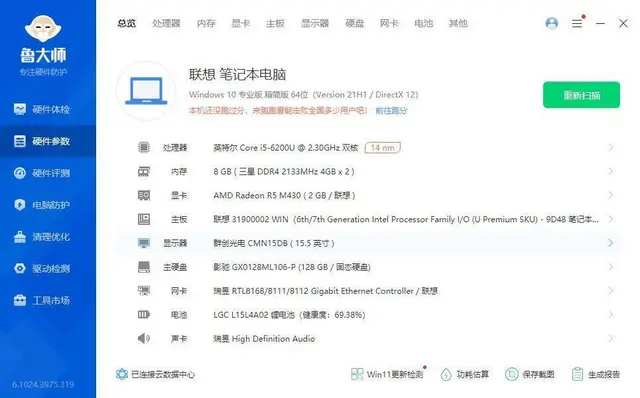
Task: Click the 驱动检测 gear icon
Action: (20, 269)
